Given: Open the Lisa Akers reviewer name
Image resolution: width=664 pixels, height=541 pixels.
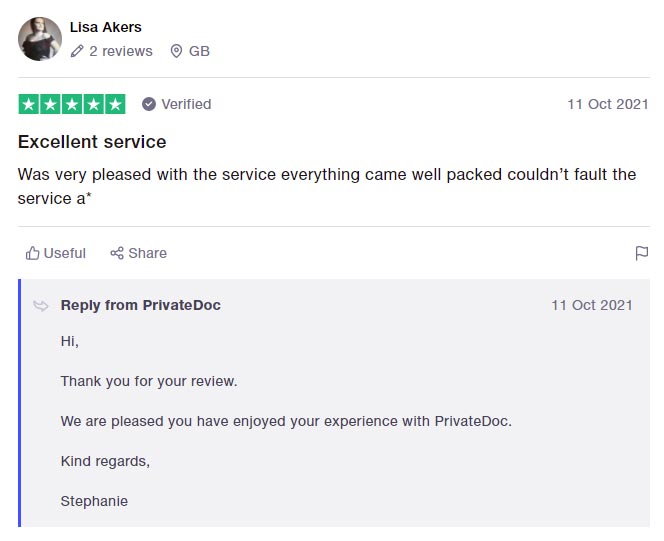Looking at the screenshot, I should [x=105, y=27].
